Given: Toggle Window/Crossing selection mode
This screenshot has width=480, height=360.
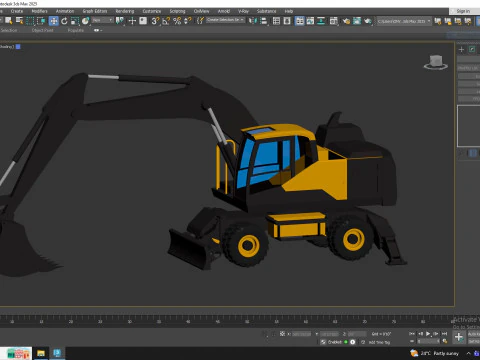Looking at the screenshot, I should coord(41,21).
